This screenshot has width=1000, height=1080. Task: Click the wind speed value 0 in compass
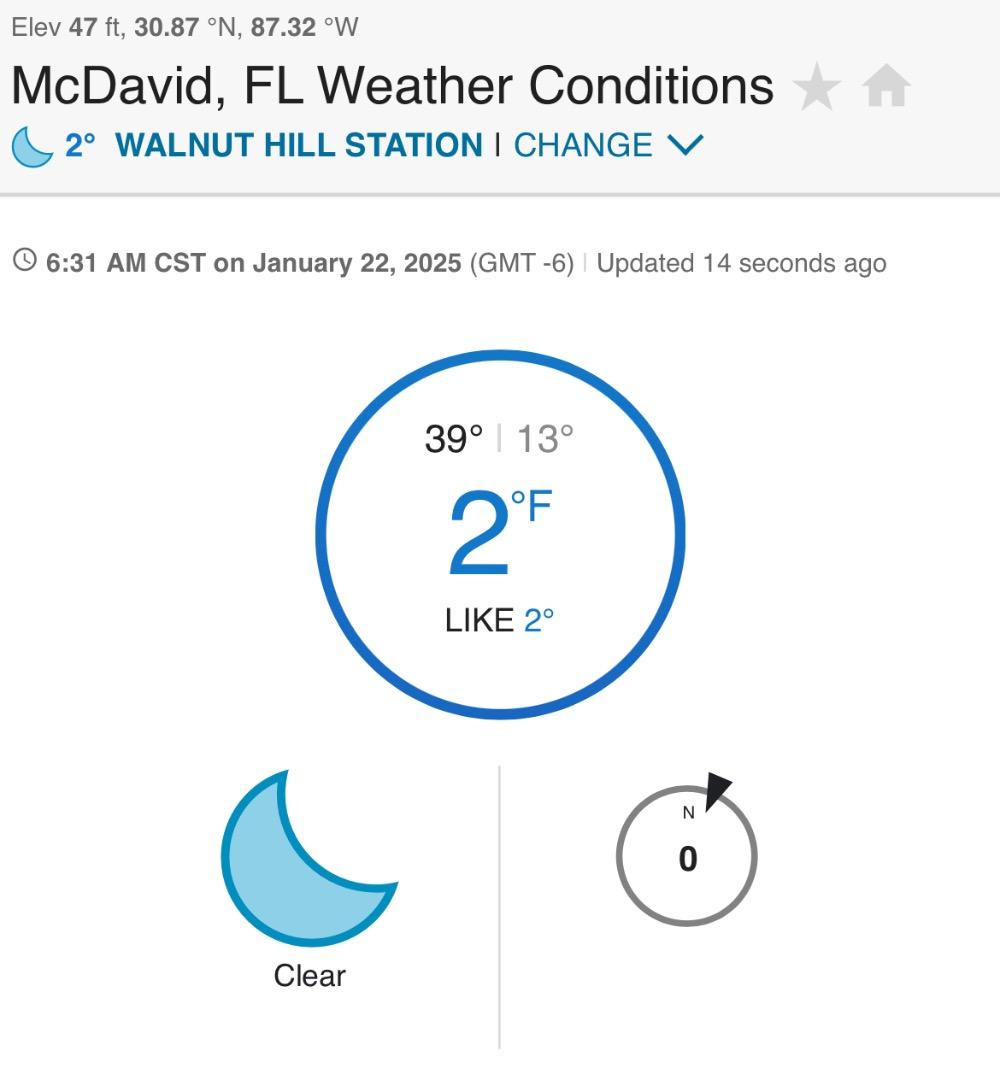(687, 859)
